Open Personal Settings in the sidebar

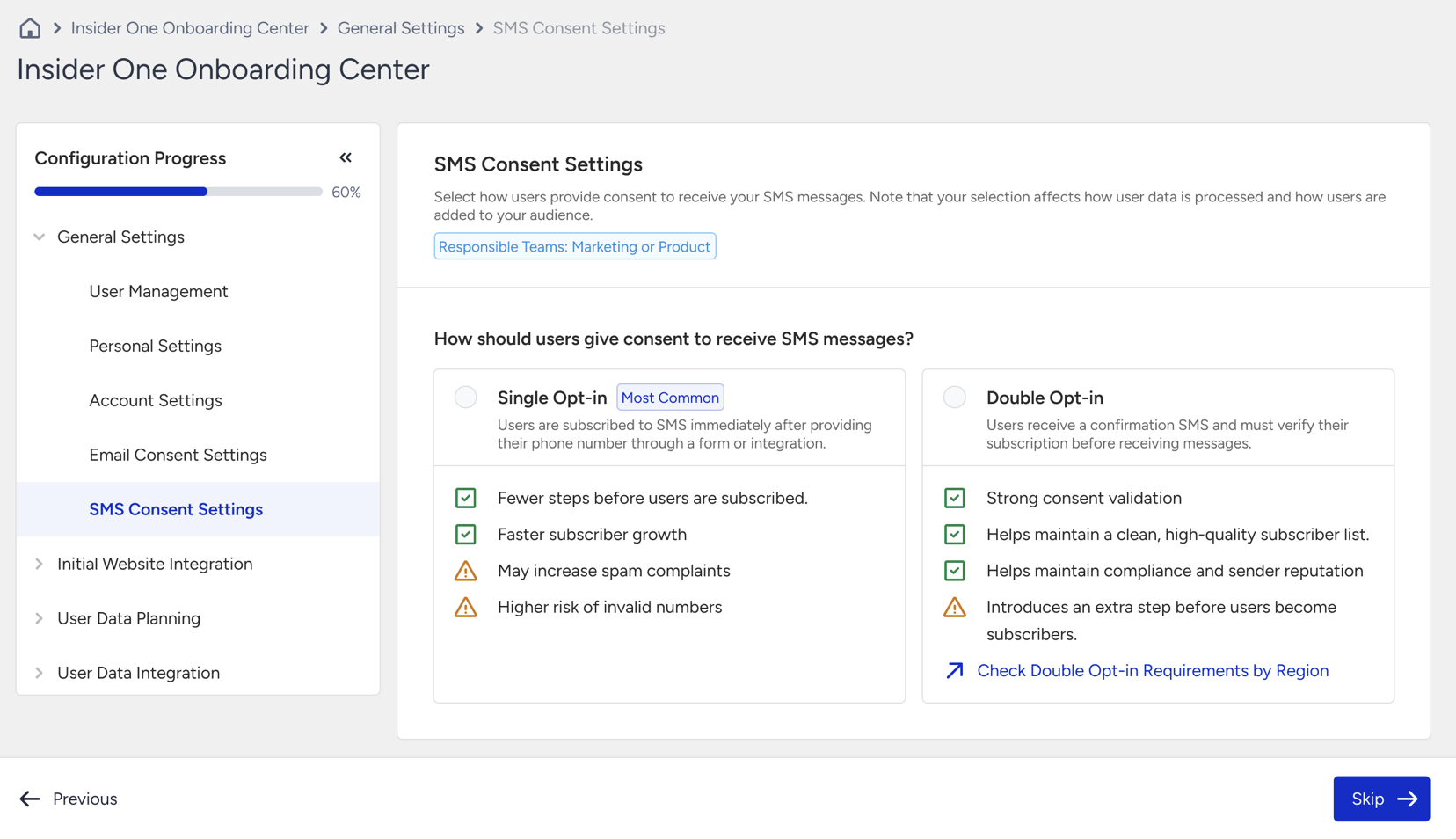pos(155,346)
